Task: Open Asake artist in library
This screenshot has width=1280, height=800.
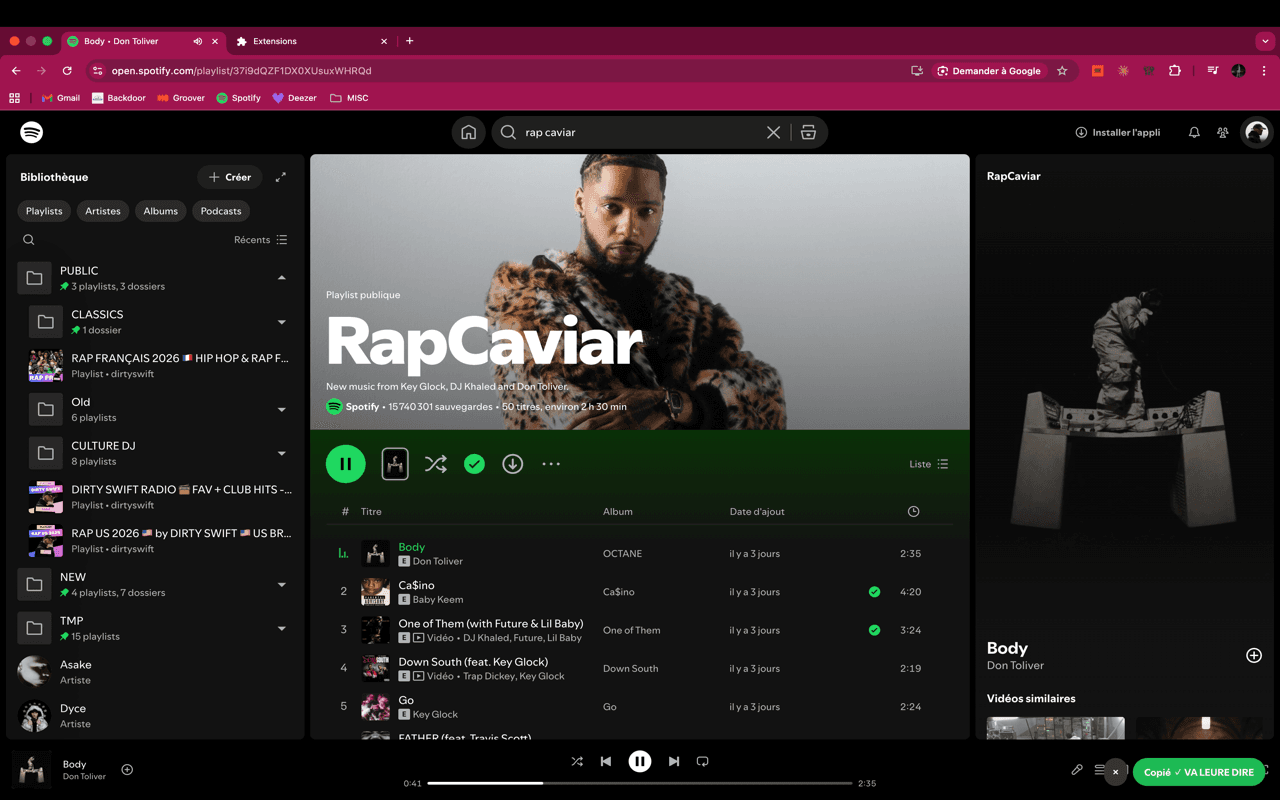Action: click(x=155, y=672)
